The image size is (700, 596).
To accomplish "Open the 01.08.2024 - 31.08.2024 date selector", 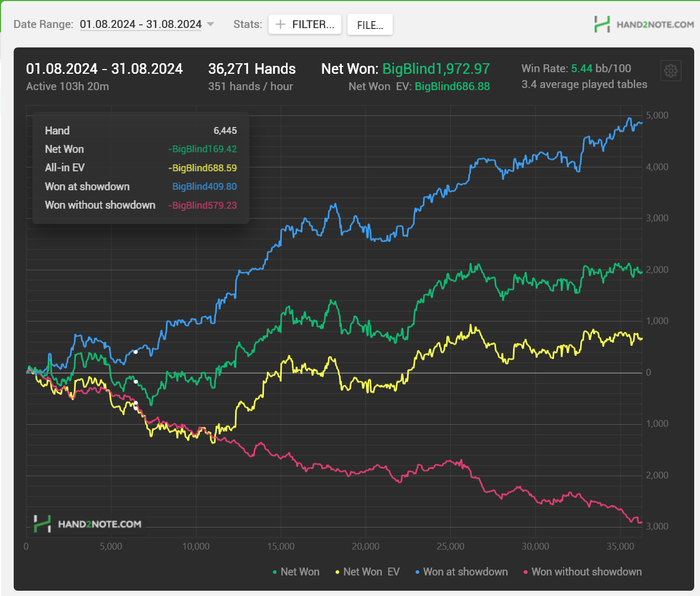I will point(140,24).
